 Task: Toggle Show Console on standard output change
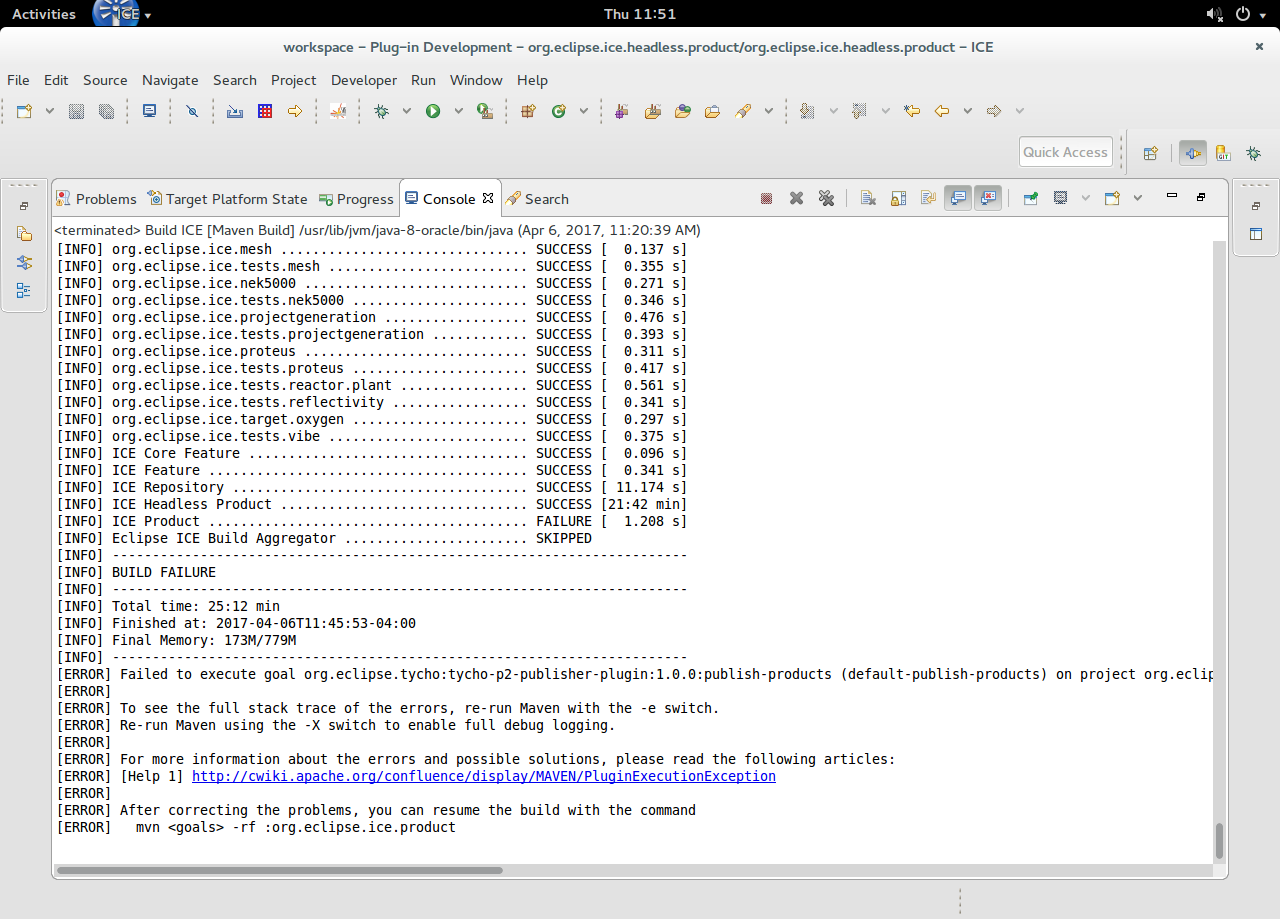(x=958, y=198)
